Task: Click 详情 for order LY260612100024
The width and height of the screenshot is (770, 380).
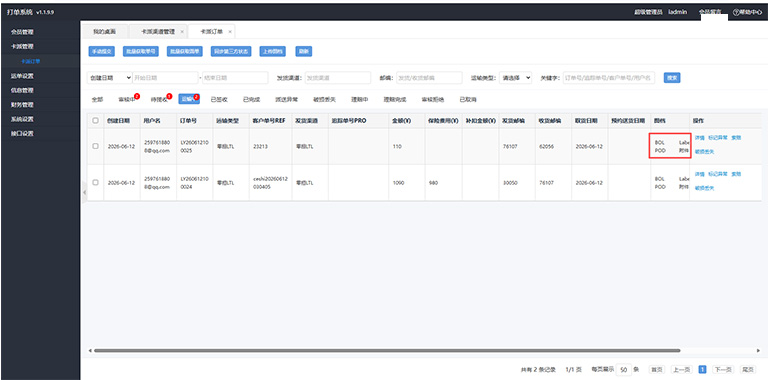Action: [699, 174]
